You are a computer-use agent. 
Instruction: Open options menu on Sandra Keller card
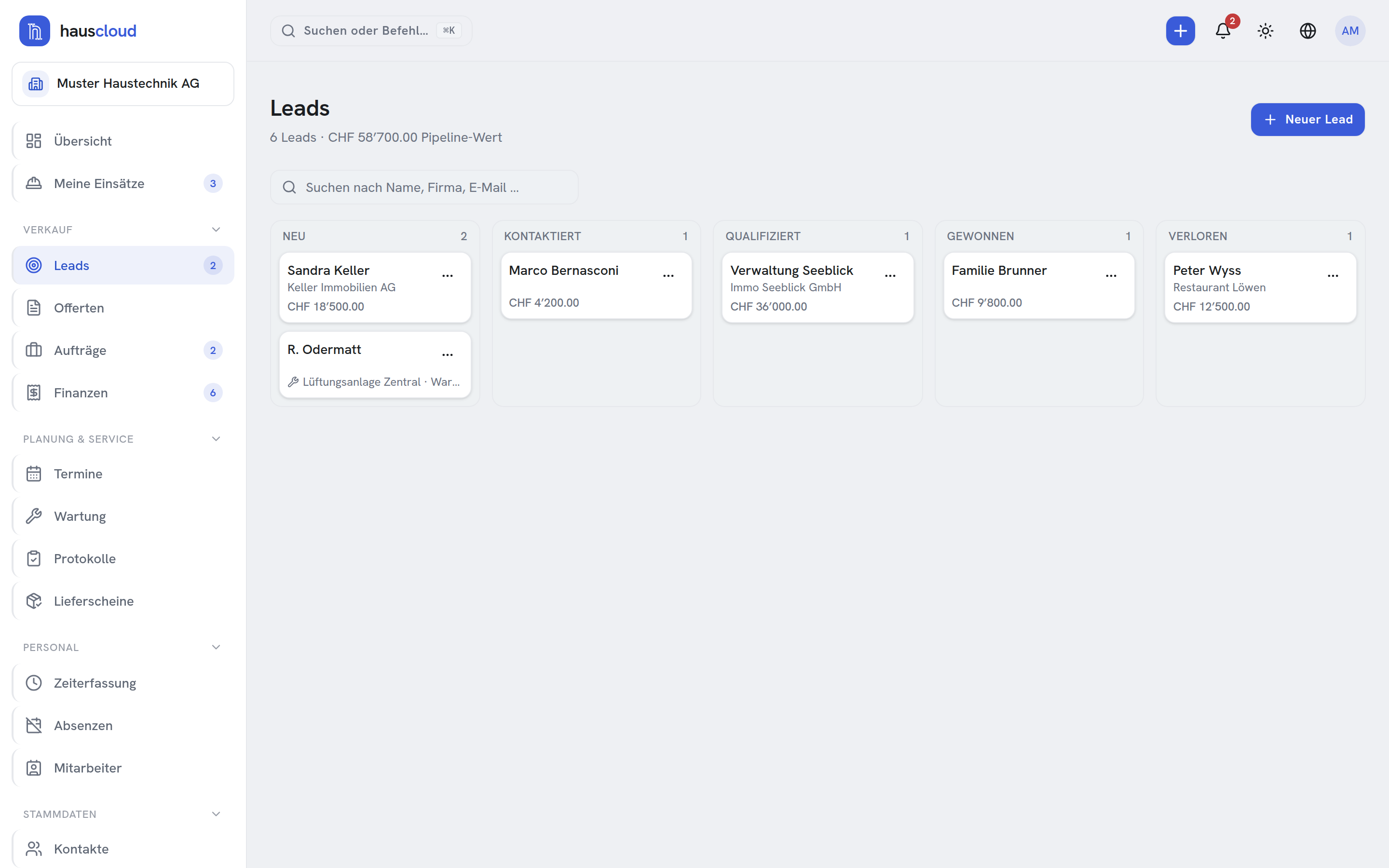pos(447,276)
